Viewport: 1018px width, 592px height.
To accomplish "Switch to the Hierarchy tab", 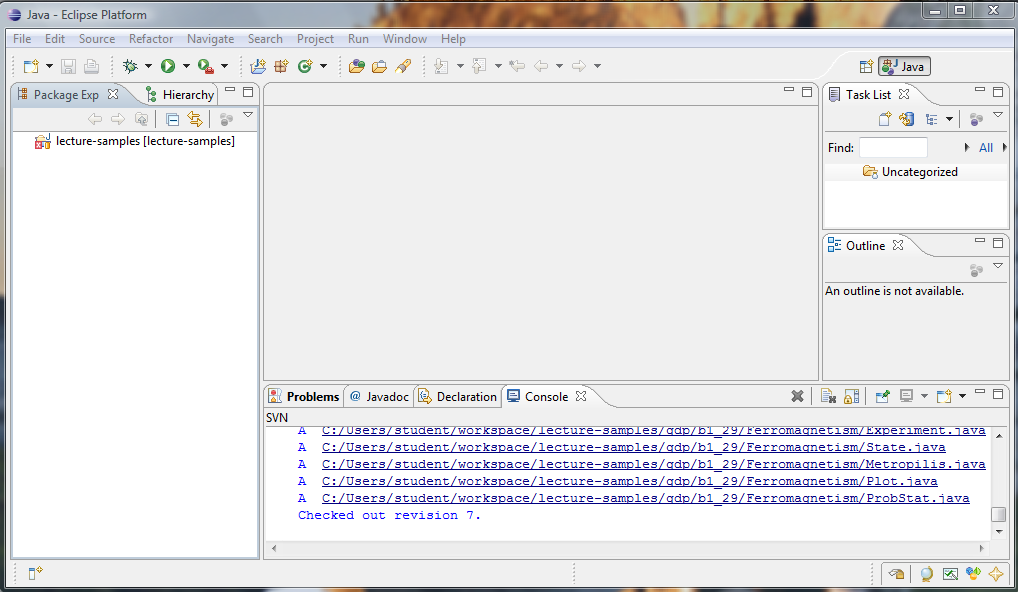I will (x=180, y=95).
